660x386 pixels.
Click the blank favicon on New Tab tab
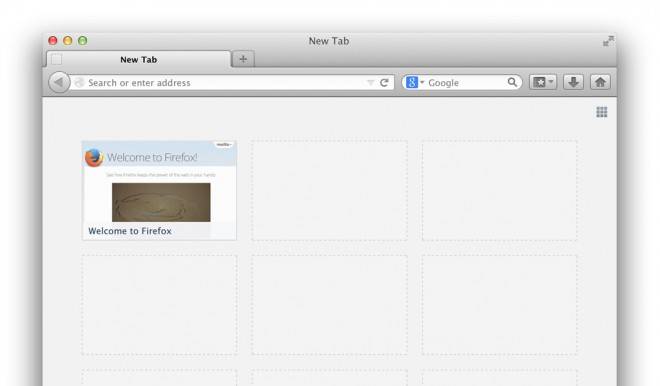tap(56, 60)
